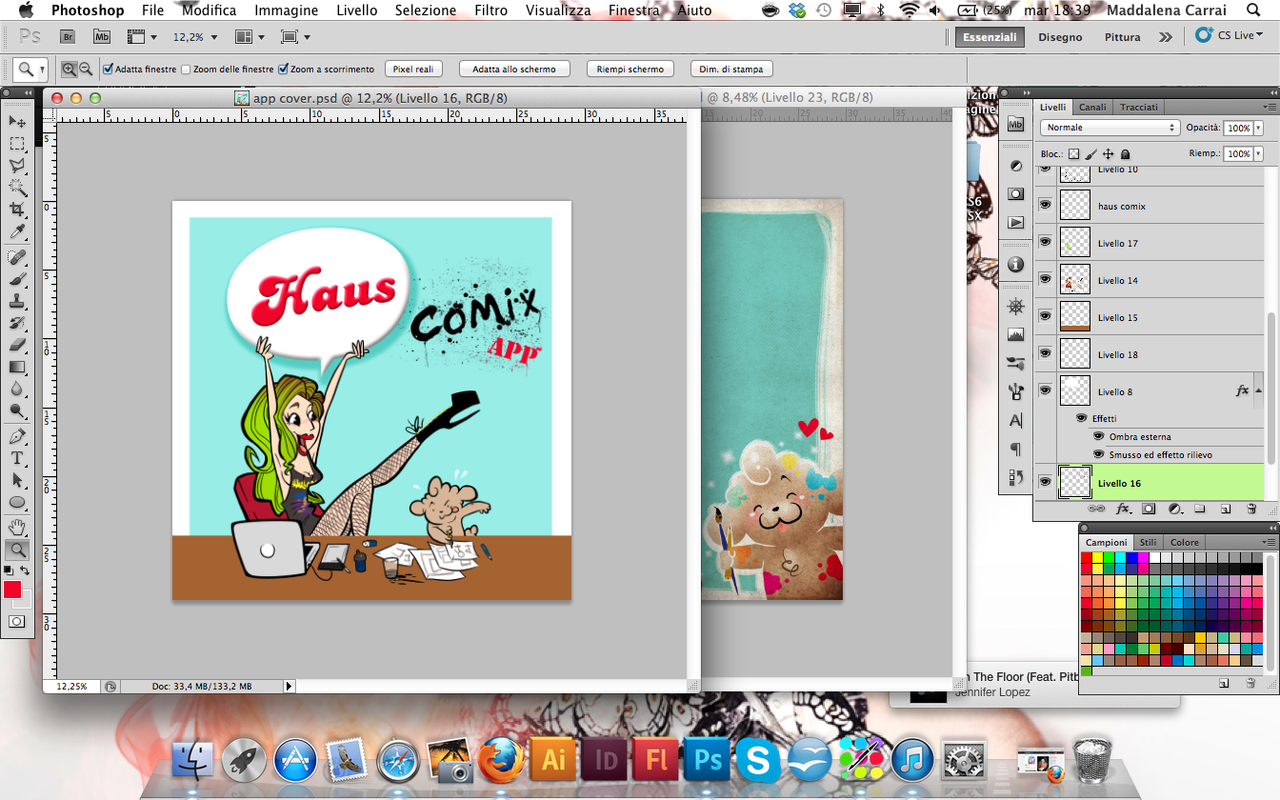The height and width of the screenshot is (800, 1280).
Task: Switch to the Tracciati tab
Action: (1139, 107)
